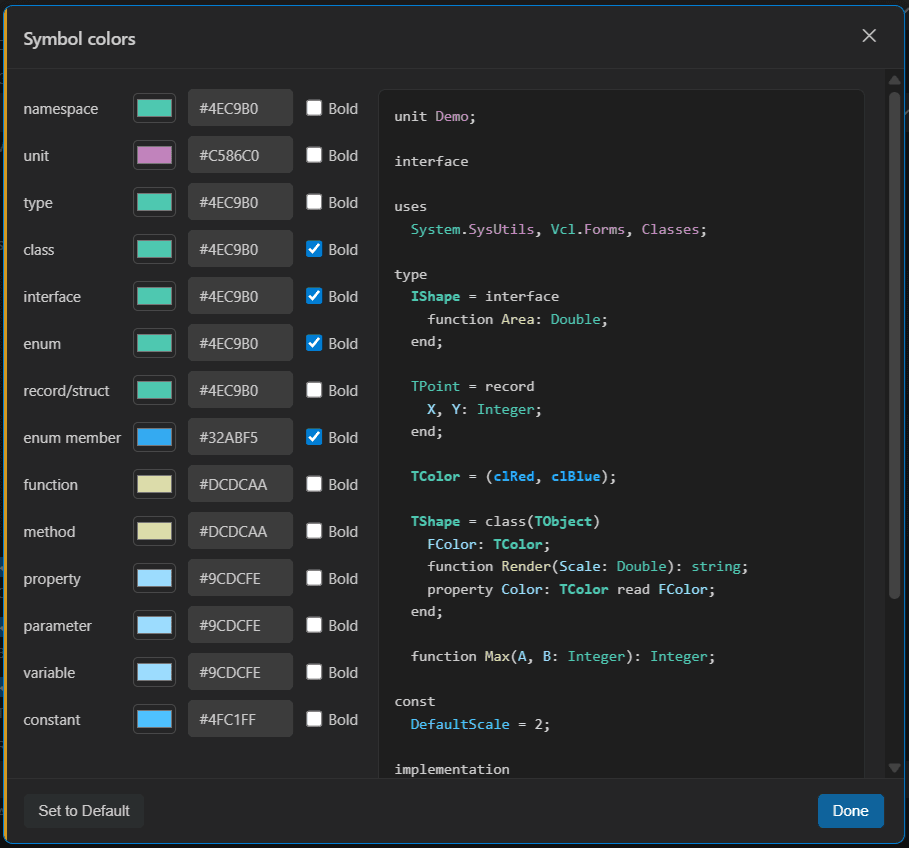Viewport: 909px width, 848px height.
Task: Enable Bold for record/struct
Action: (x=314, y=390)
